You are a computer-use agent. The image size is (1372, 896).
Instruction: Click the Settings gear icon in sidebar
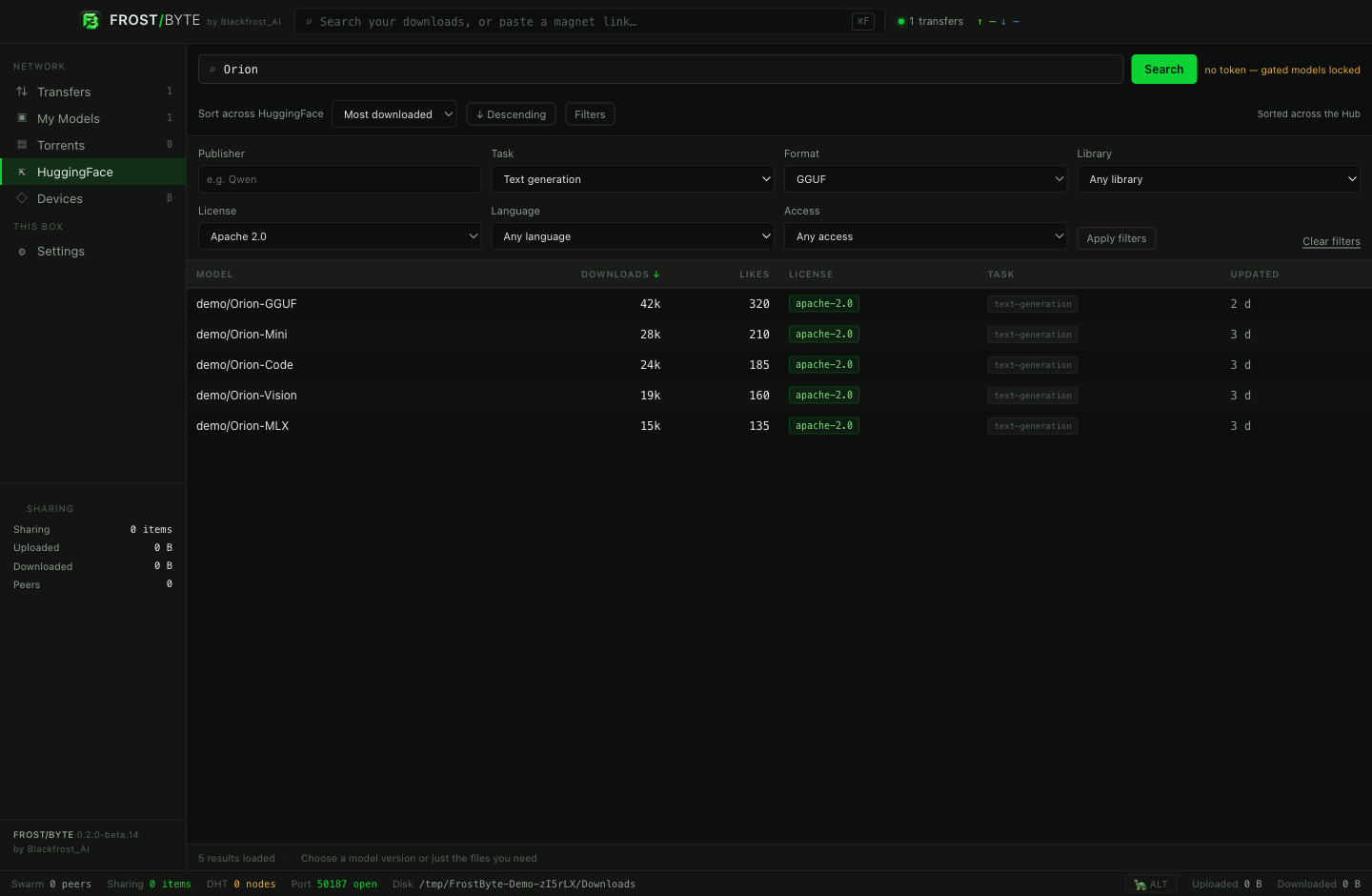point(22,252)
